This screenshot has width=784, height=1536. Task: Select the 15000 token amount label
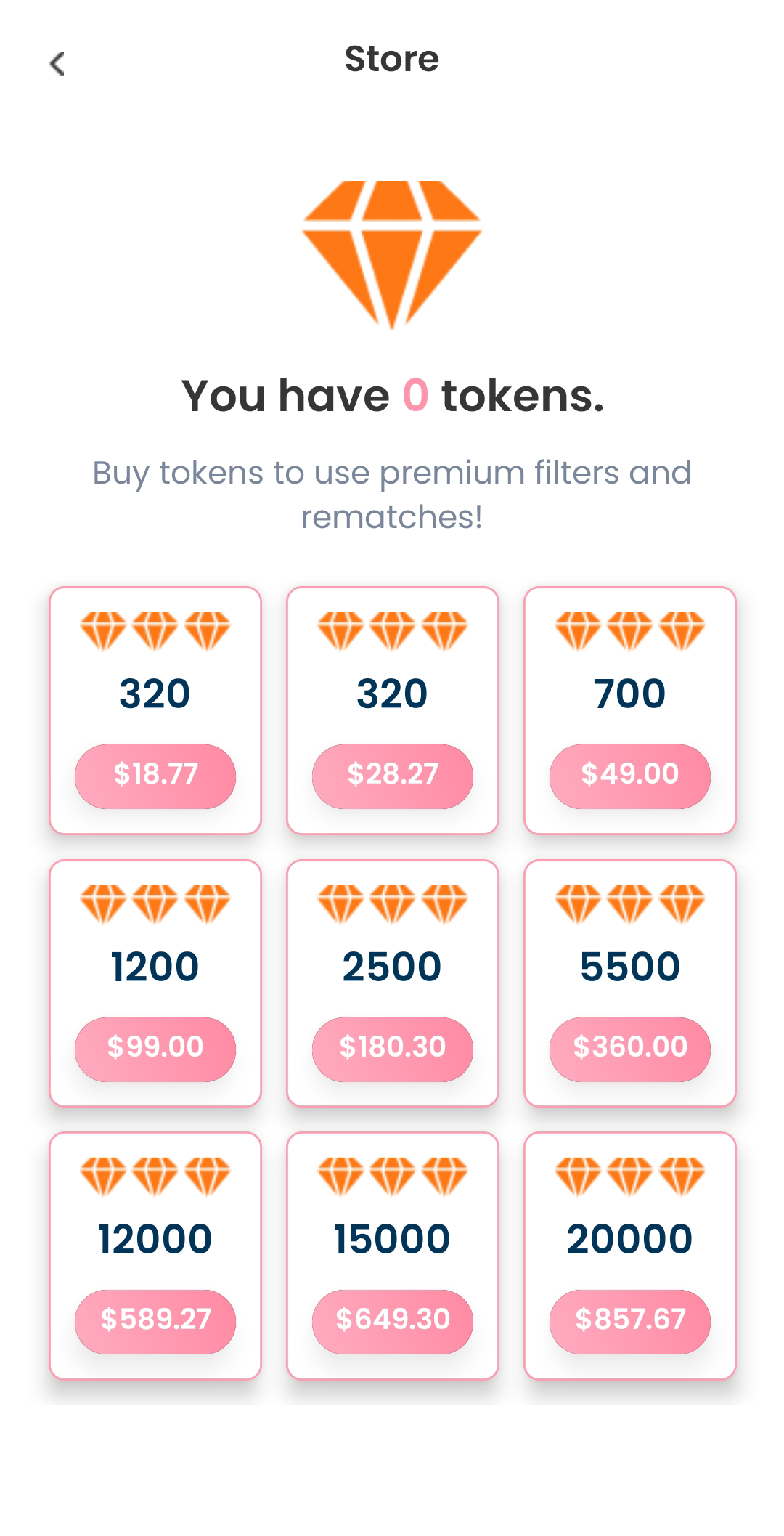[x=392, y=1239]
